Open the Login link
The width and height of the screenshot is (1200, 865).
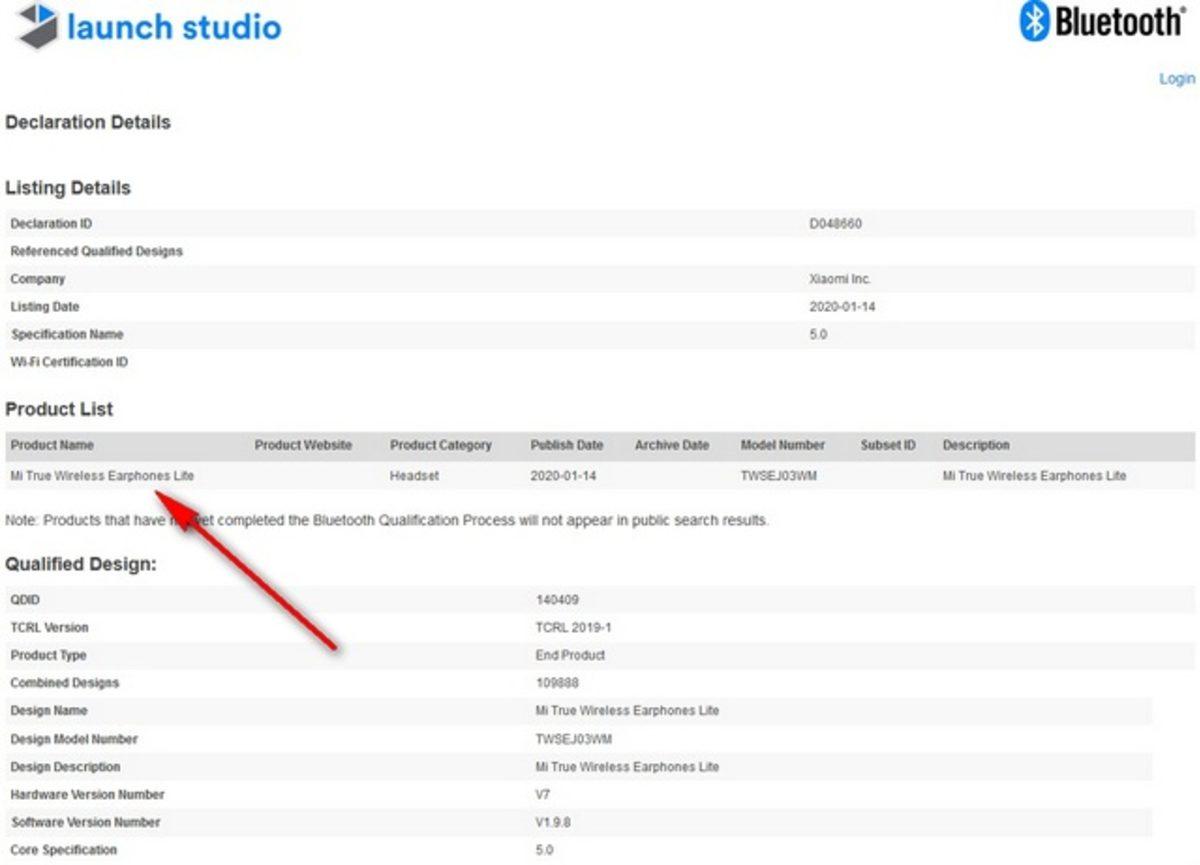click(x=1176, y=79)
